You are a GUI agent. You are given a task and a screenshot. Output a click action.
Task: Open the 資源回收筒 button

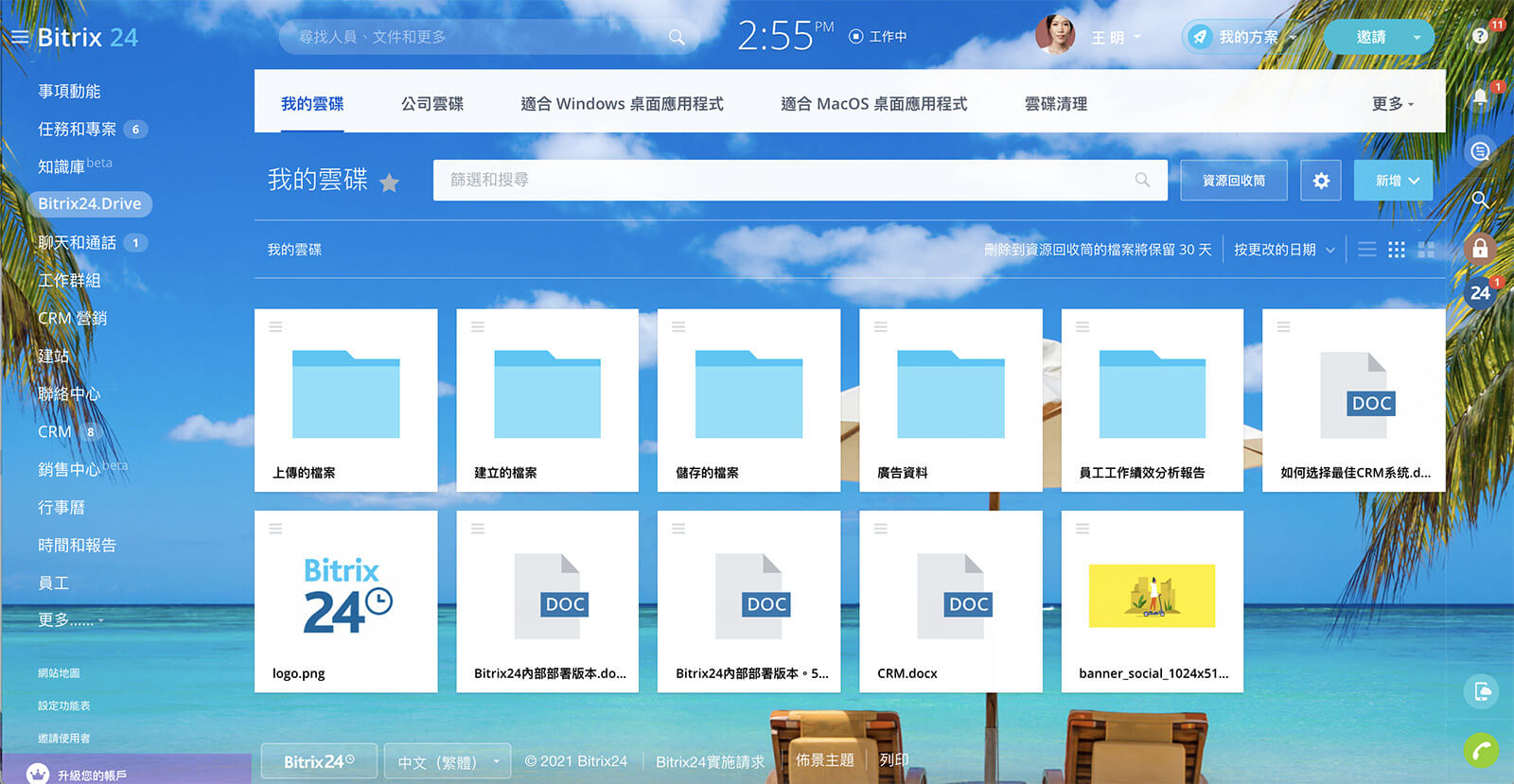coord(1234,181)
